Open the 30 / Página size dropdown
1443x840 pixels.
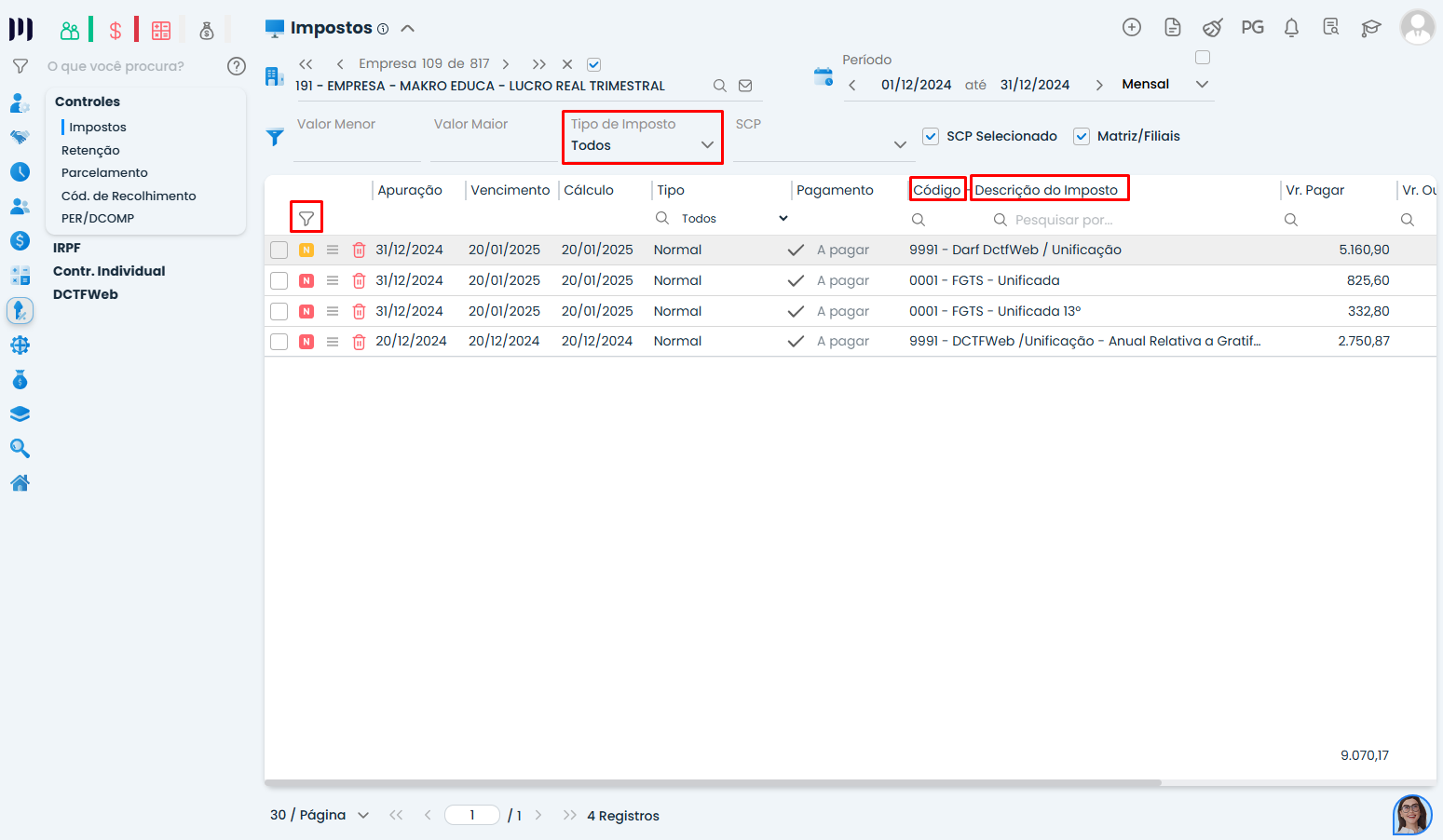[362, 816]
